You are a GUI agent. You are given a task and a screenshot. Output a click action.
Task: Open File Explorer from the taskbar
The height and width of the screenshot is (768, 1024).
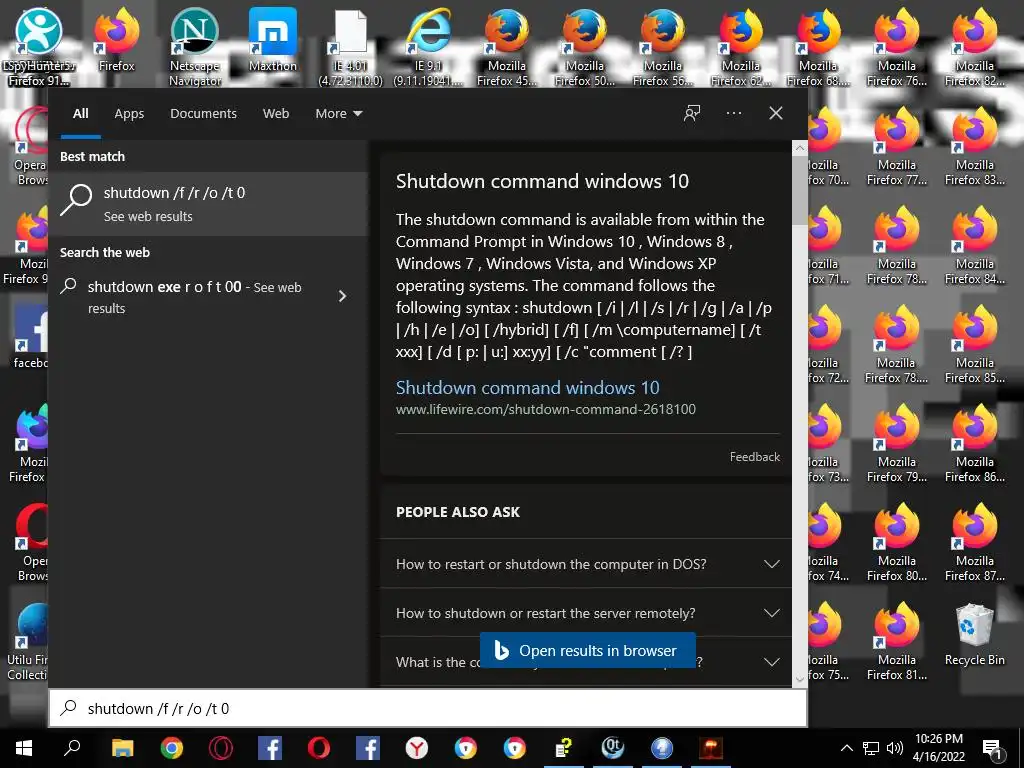click(x=122, y=748)
